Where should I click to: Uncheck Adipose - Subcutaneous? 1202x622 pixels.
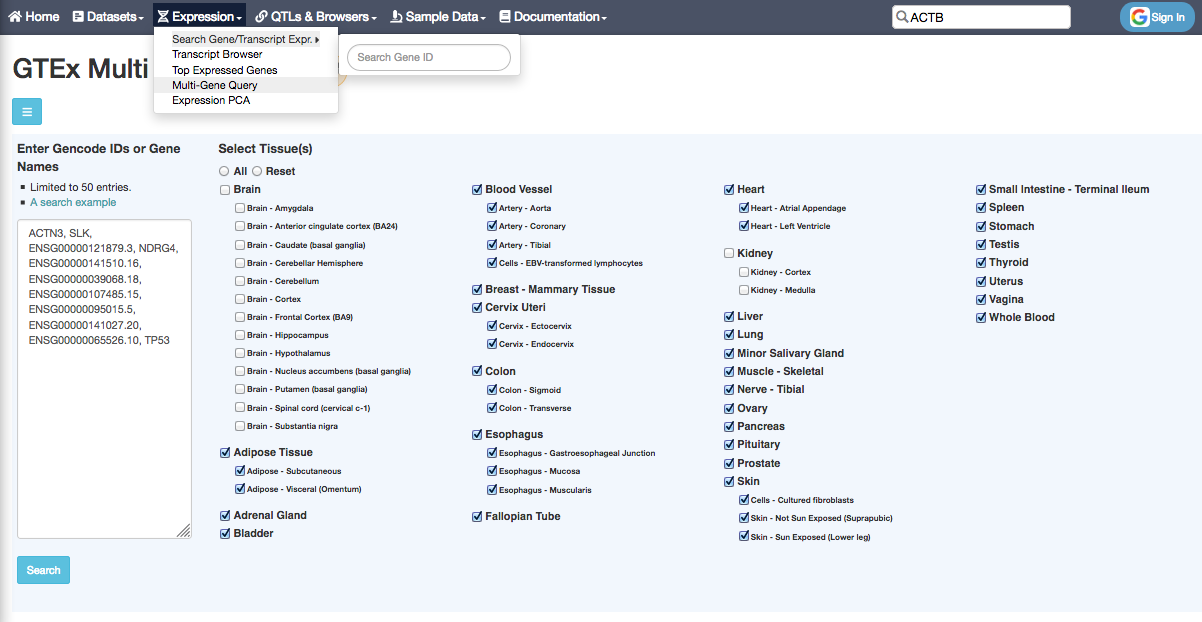pyautogui.click(x=240, y=470)
